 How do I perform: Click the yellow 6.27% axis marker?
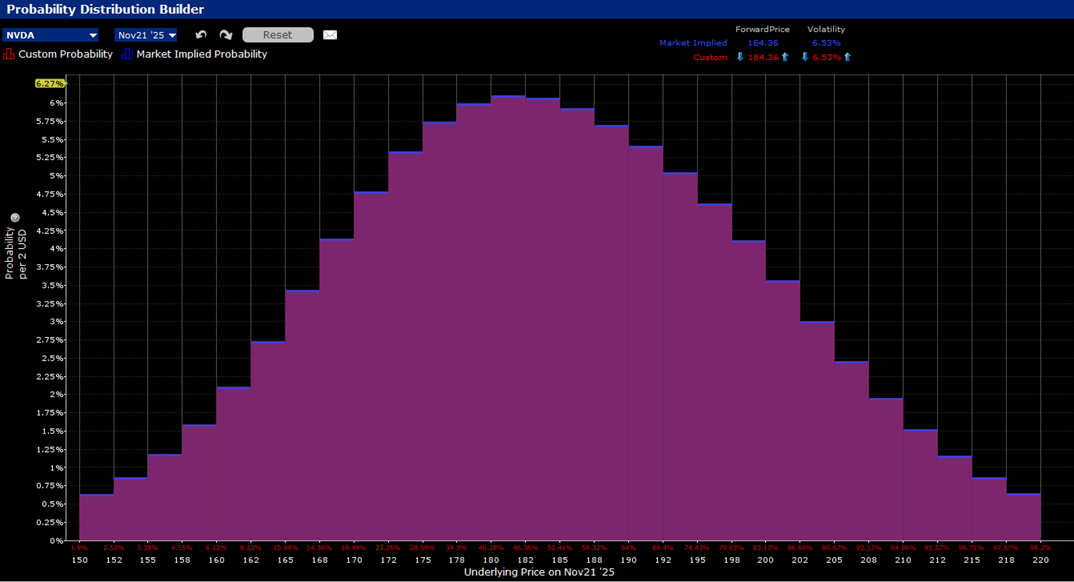tap(49, 83)
